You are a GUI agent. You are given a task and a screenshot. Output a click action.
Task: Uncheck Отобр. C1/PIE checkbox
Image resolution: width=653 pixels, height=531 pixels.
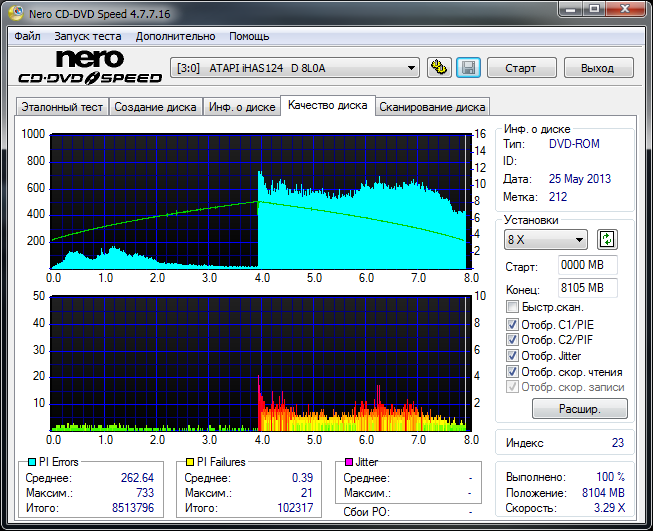click(x=512, y=324)
